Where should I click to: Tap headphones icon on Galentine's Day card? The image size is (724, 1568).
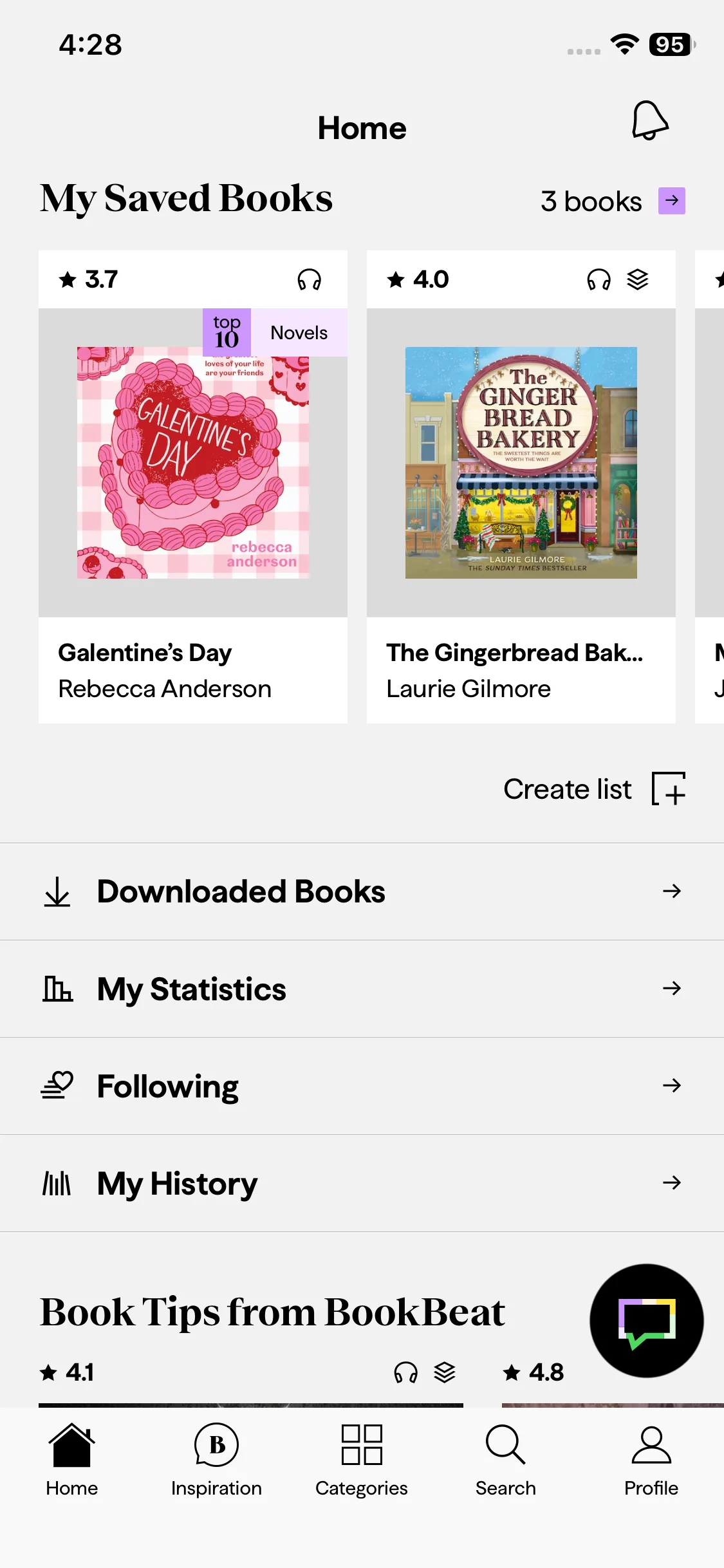(309, 280)
